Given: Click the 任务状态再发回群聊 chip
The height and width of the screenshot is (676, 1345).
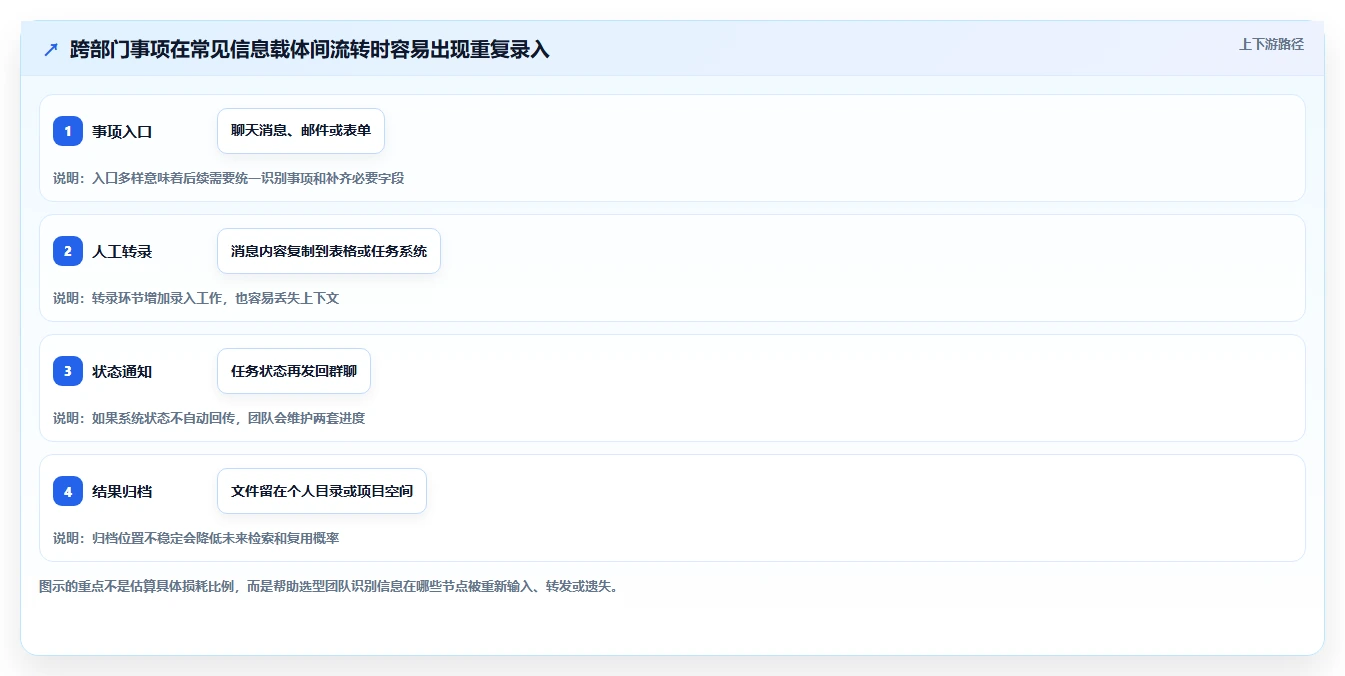Looking at the screenshot, I should tap(294, 371).
